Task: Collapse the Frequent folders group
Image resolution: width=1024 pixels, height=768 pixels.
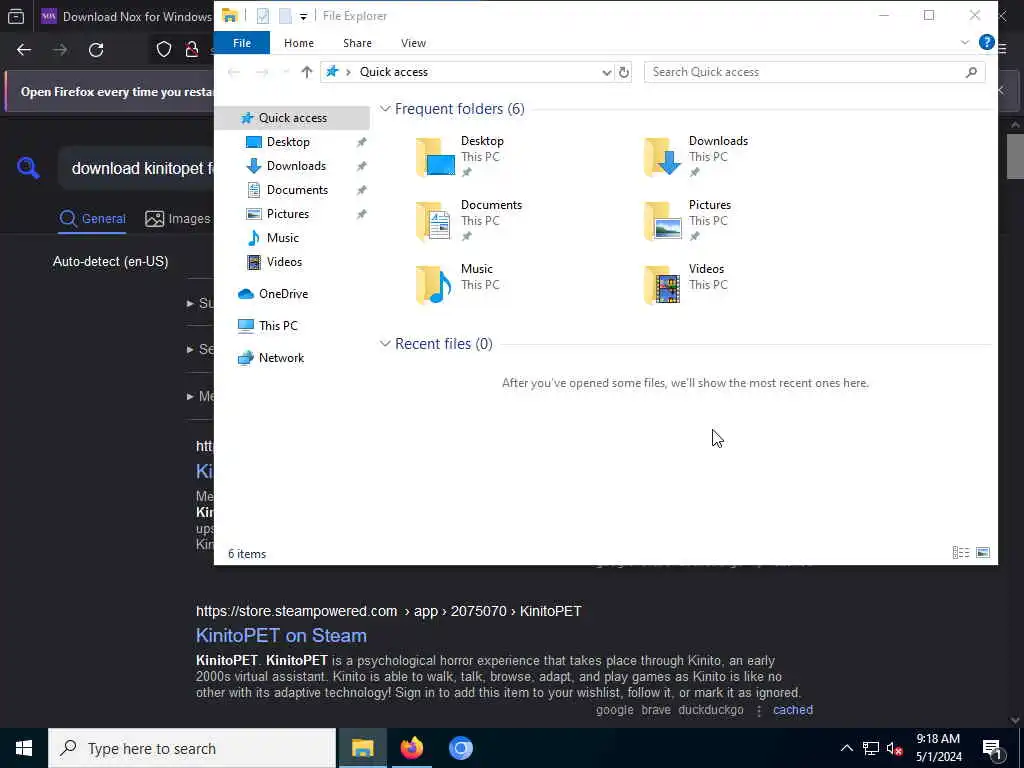Action: [385, 109]
